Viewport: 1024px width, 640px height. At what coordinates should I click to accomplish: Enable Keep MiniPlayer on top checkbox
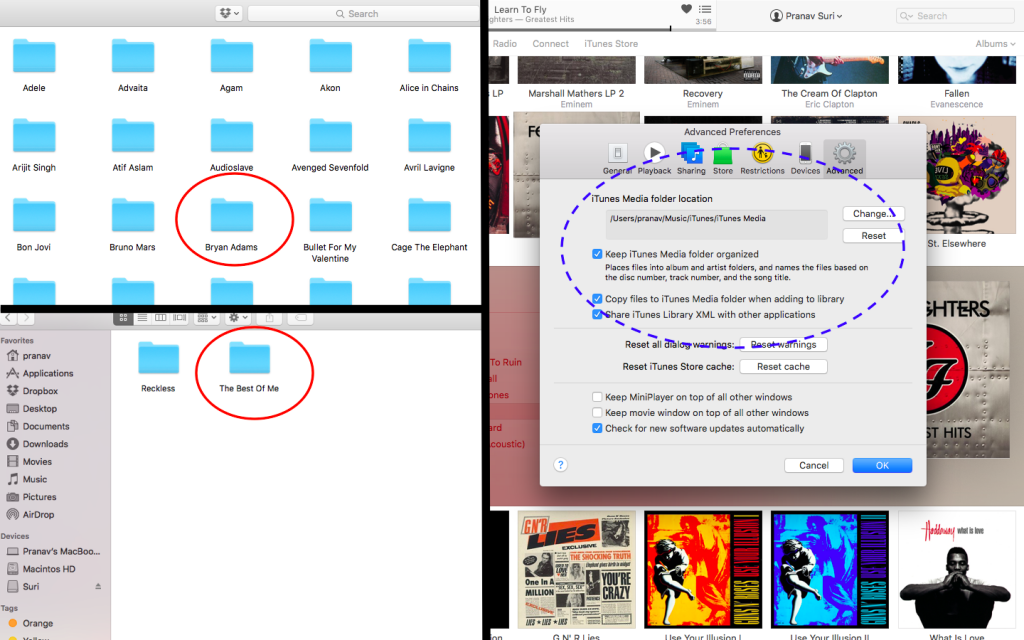click(597, 397)
